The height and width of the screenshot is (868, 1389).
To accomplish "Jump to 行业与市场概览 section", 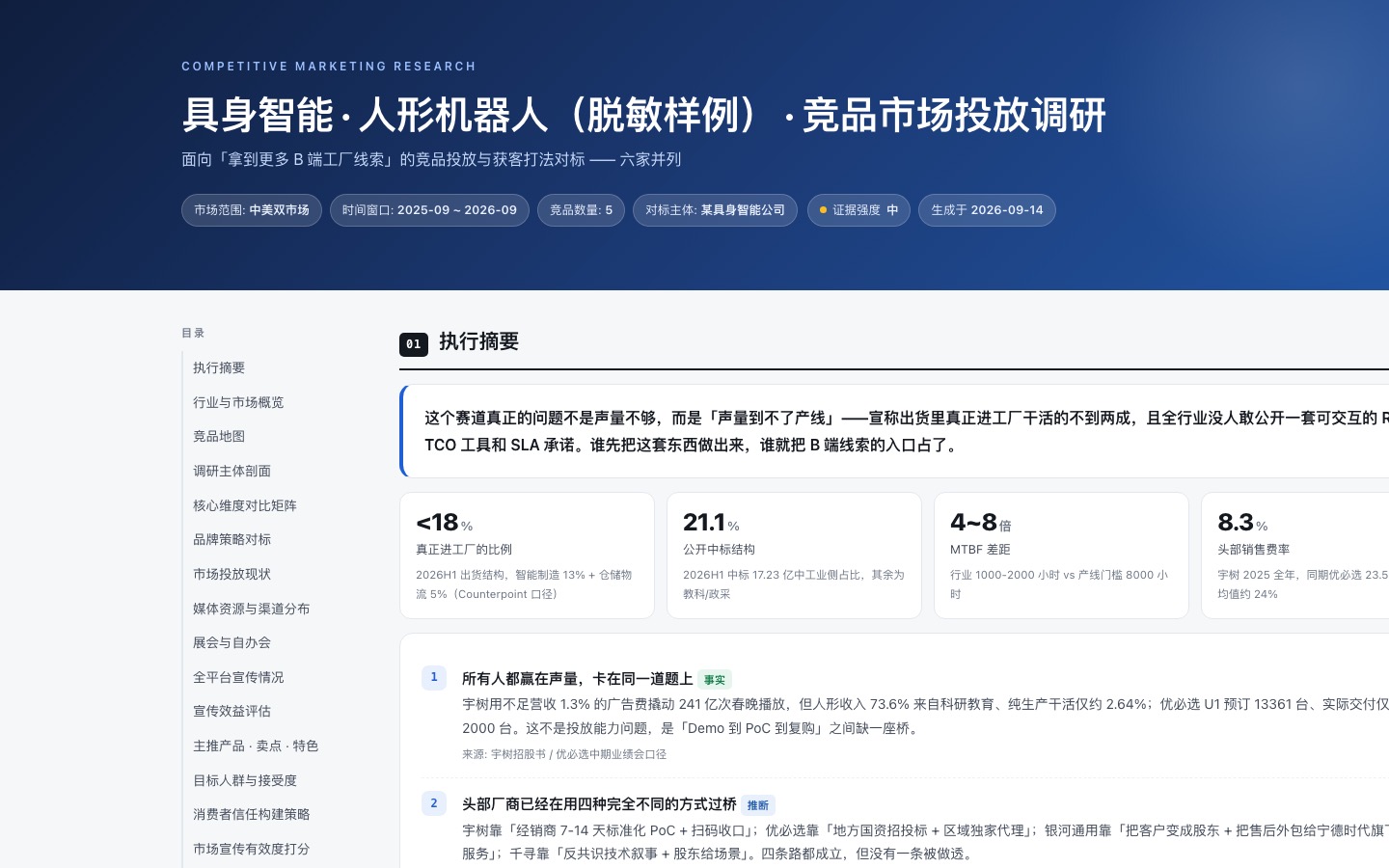I will (x=238, y=402).
